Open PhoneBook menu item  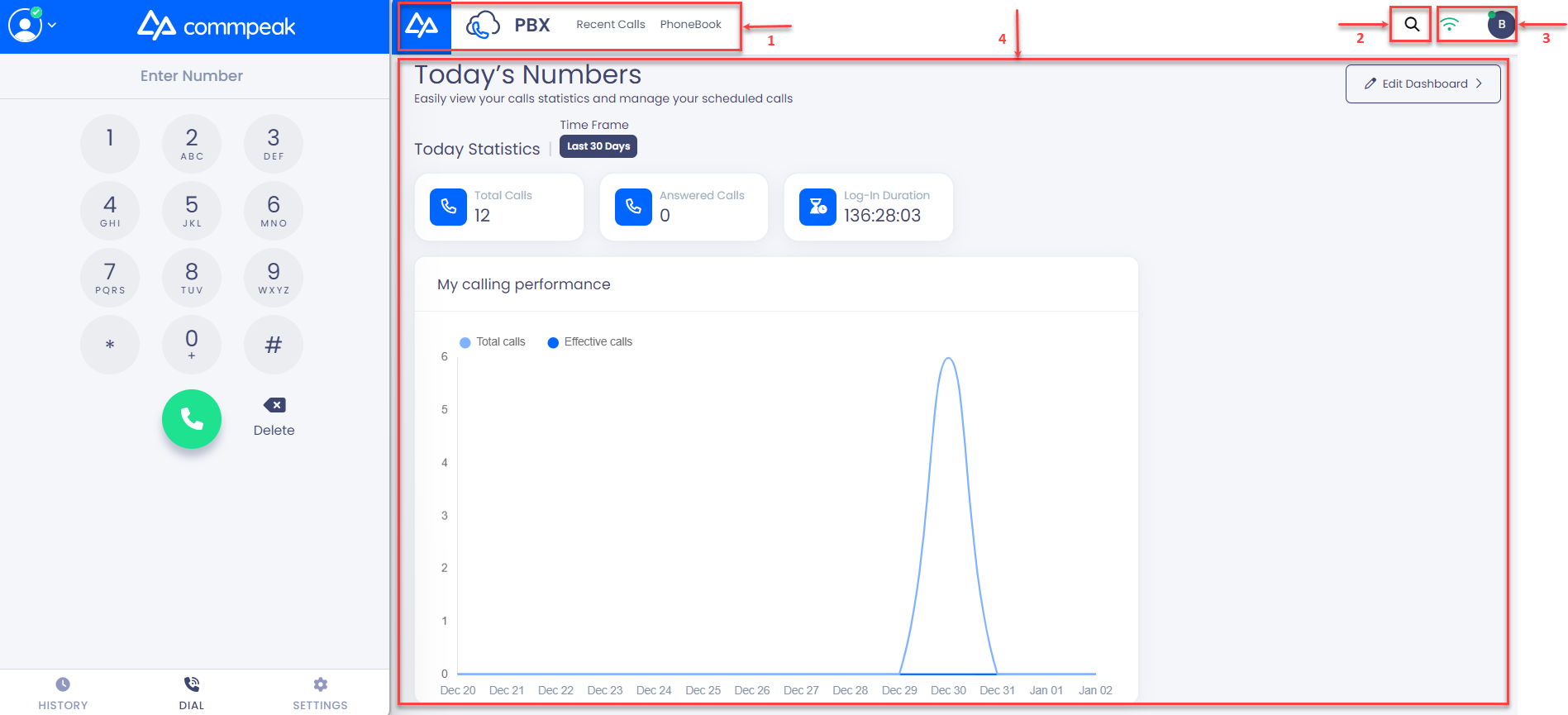pos(691,25)
